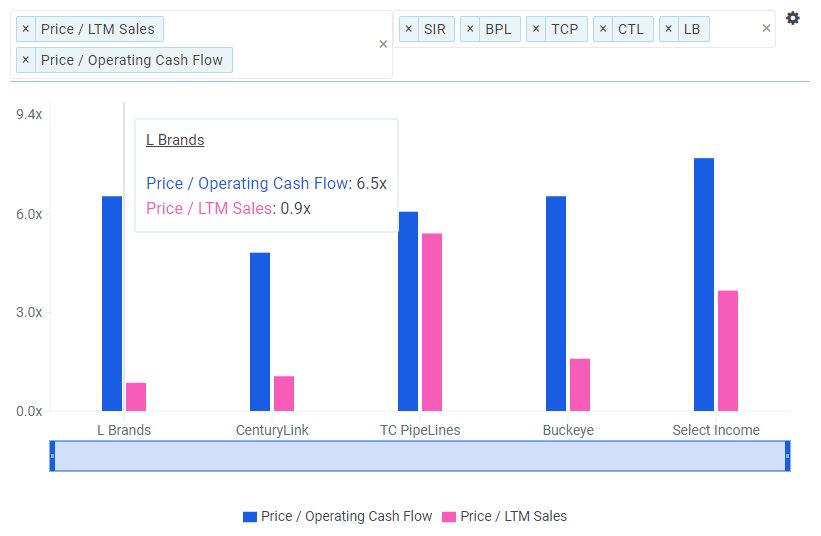Click the 0.0x y-axis value
The image size is (821, 536).
pos(29,411)
